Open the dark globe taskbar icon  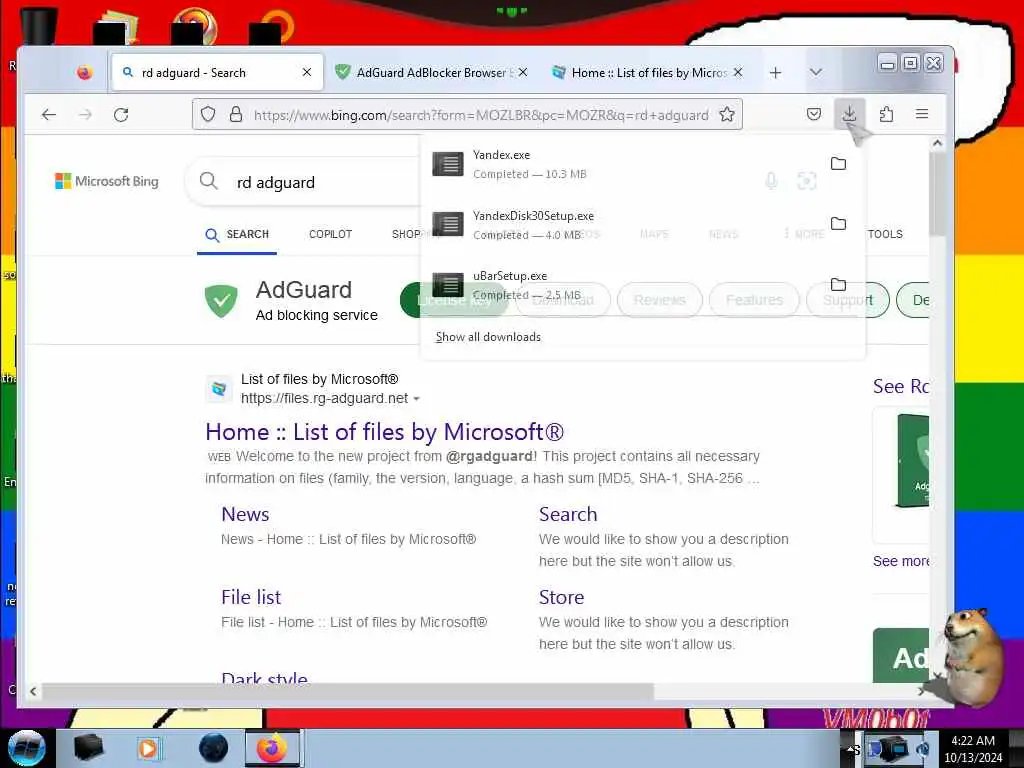pyautogui.click(x=213, y=748)
